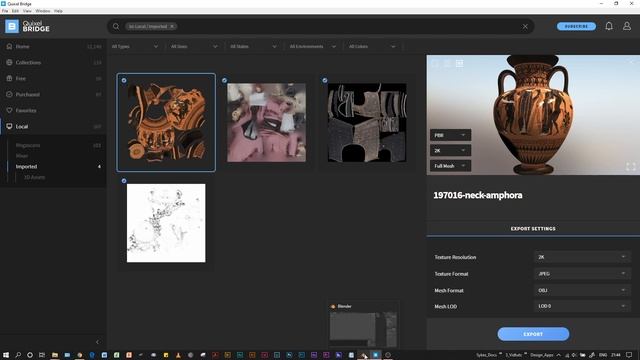
Task: Open Mesh LOD dropdown
Action: coord(582,306)
